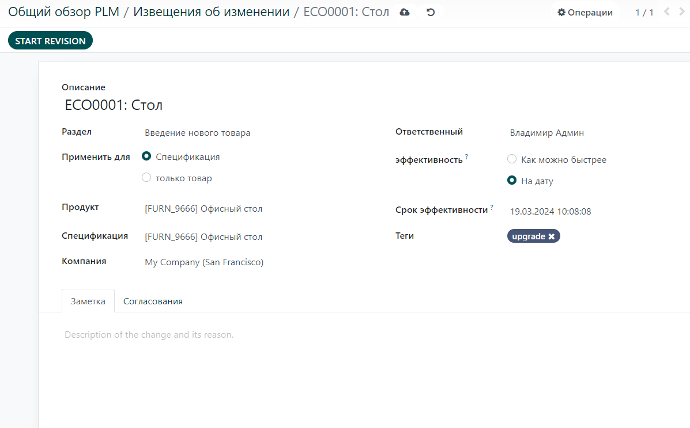
Task: Click the Применить для label
Action: [96, 157]
